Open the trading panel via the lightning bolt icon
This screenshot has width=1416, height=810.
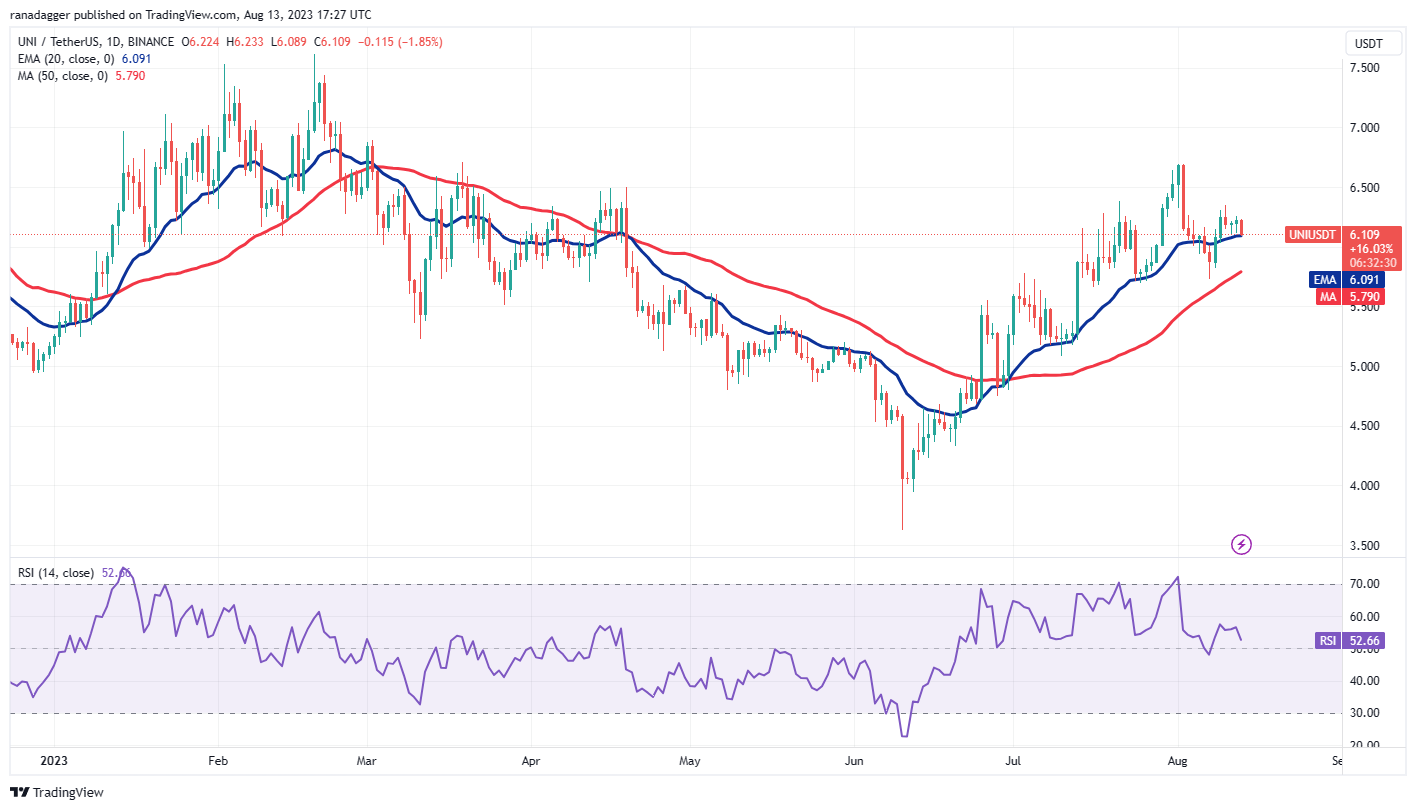1240,543
